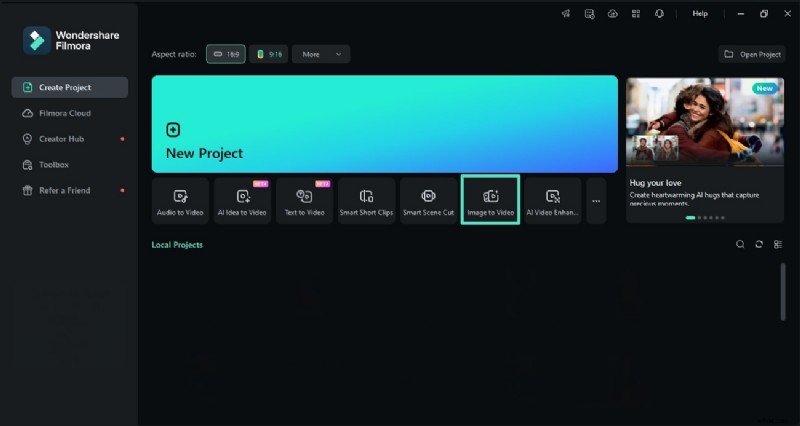The width and height of the screenshot is (800, 426).
Task: Show more tools via the ellipsis button
Action: pos(596,201)
